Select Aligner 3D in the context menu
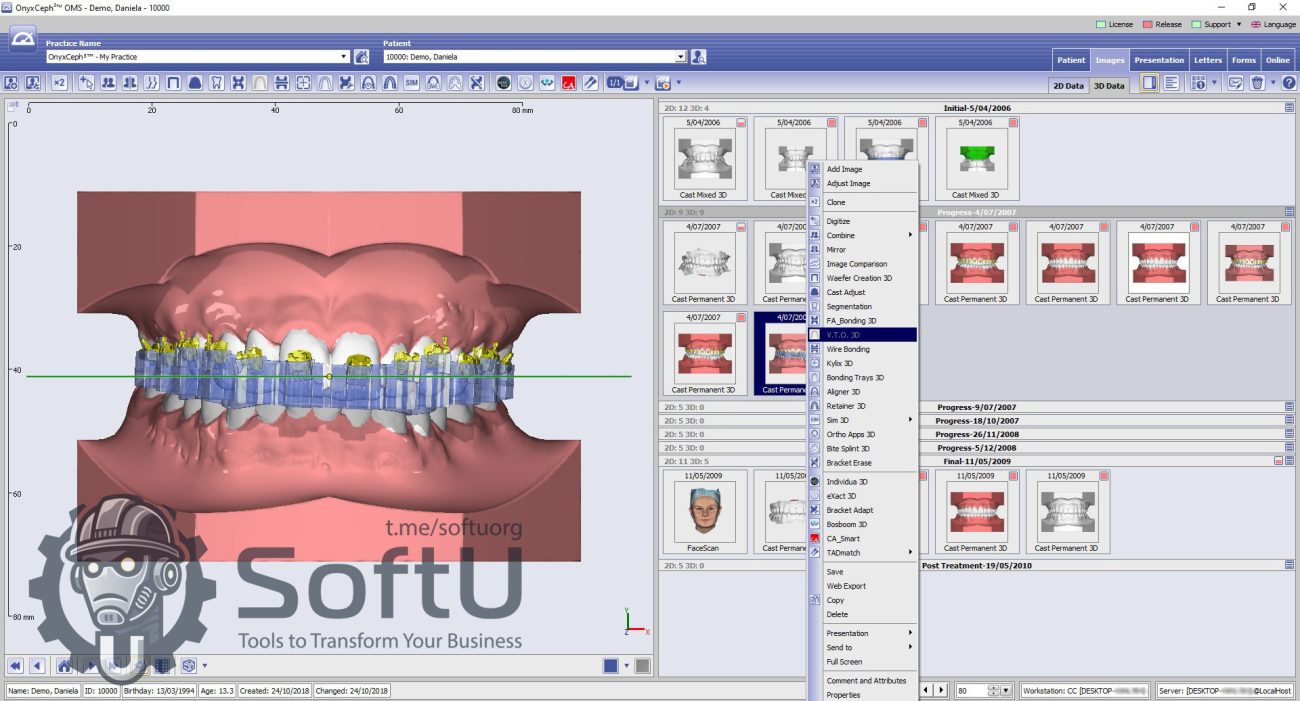The height and width of the screenshot is (701, 1300). [x=862, y=392]
